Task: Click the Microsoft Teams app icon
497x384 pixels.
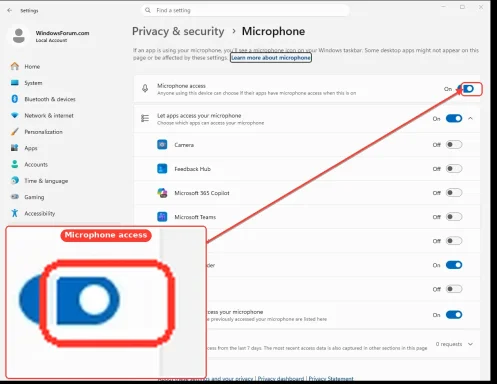Action: 162,217
